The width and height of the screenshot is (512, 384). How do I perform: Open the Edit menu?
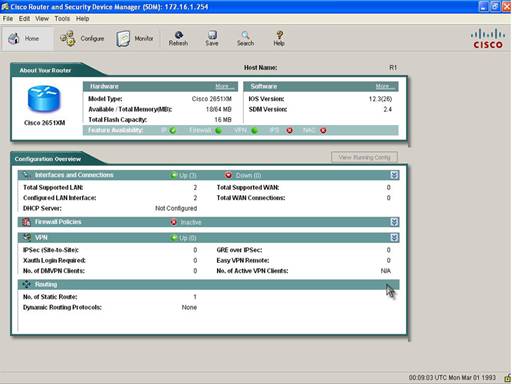[24, 19]
